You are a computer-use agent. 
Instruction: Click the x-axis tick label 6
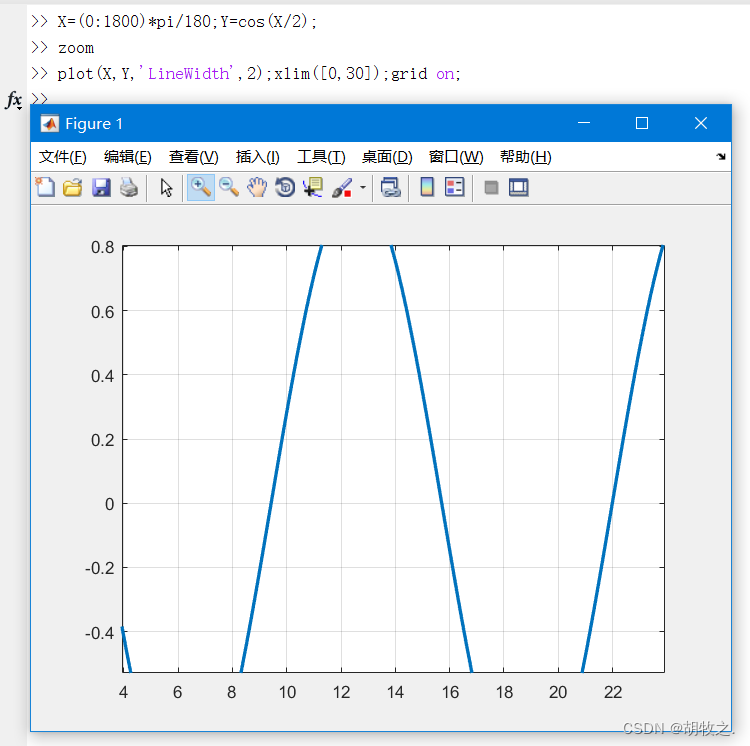click(177, 692)
